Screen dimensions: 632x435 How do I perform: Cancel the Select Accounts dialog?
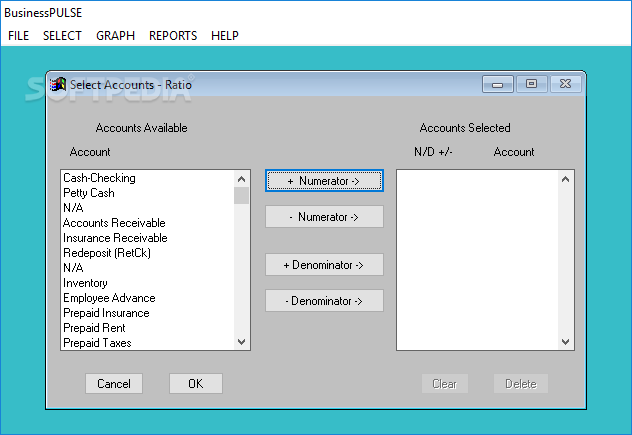pos(114,383)
